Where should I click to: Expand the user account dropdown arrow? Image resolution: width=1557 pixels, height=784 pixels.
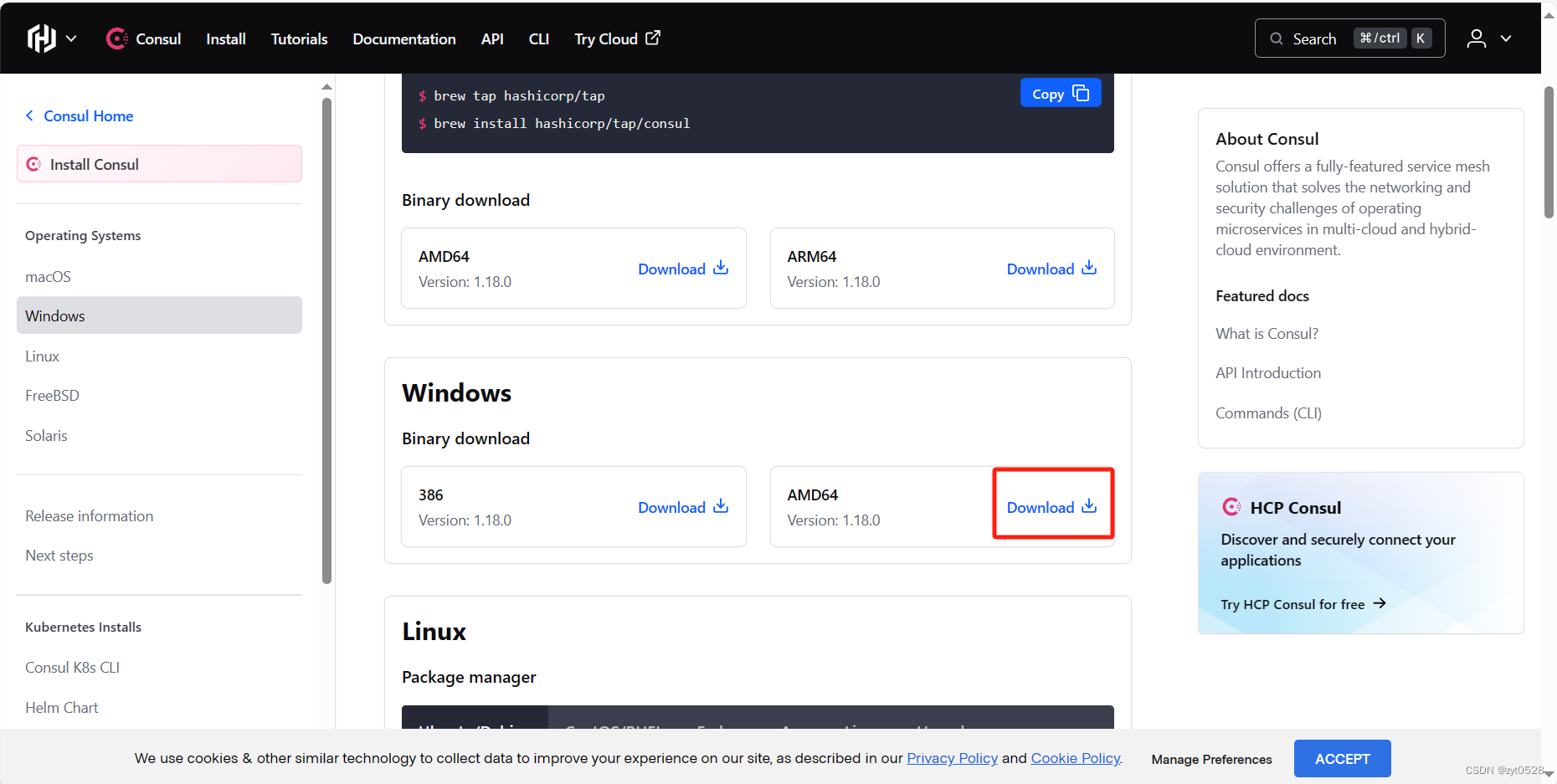point(1506,38)
